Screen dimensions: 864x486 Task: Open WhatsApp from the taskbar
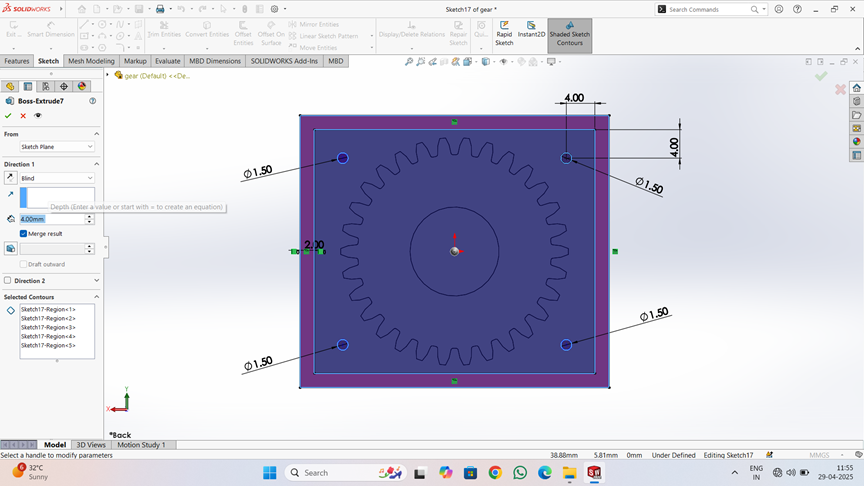(520, 473)
